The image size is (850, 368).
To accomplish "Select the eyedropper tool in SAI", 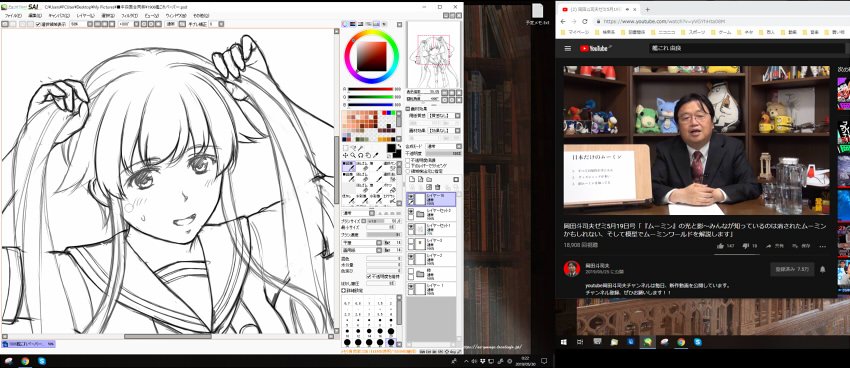I will click(376, 155).
